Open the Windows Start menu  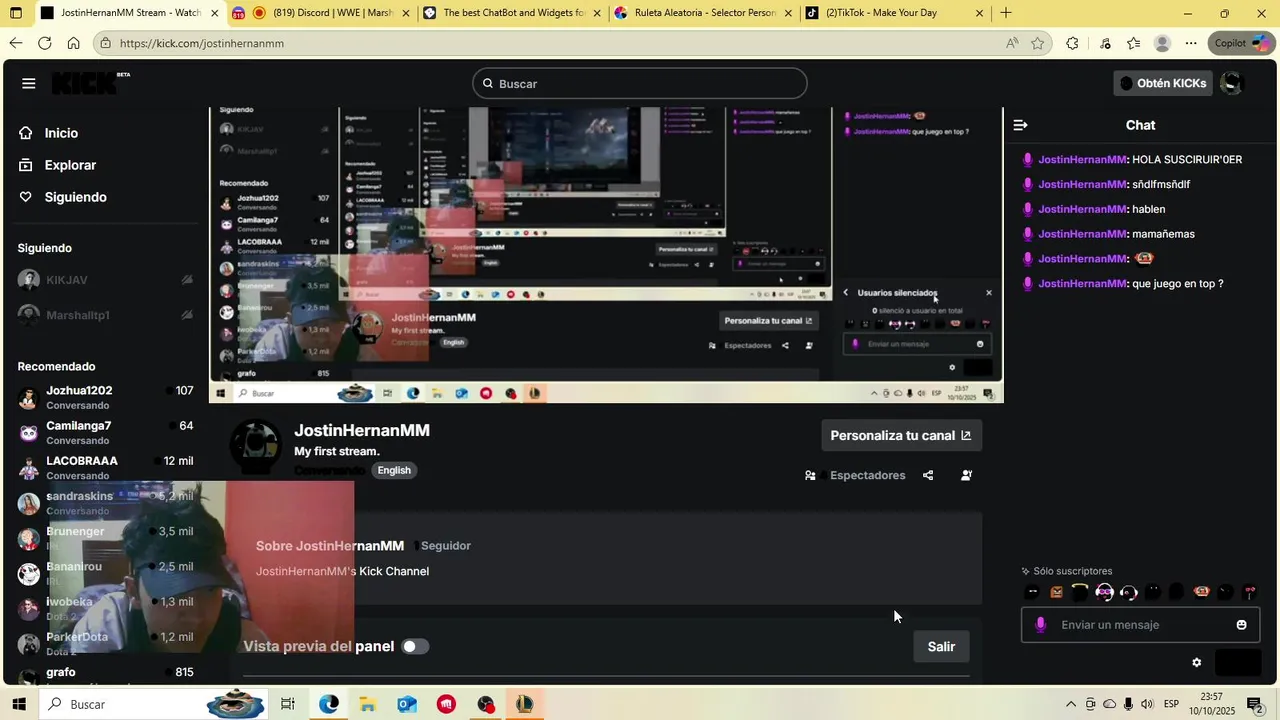[x=17, y=704]
